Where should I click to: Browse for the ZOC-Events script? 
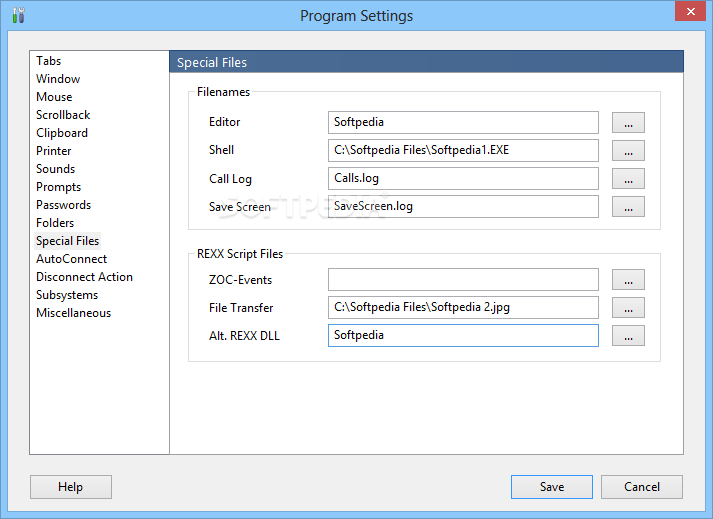pyautogui.click(x=628, y=280)
